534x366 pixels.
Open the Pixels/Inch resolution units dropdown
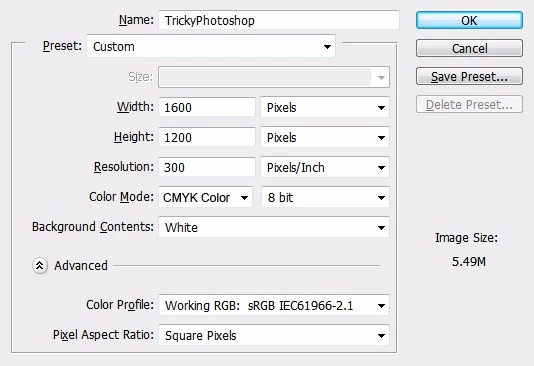tap(325, 168)
